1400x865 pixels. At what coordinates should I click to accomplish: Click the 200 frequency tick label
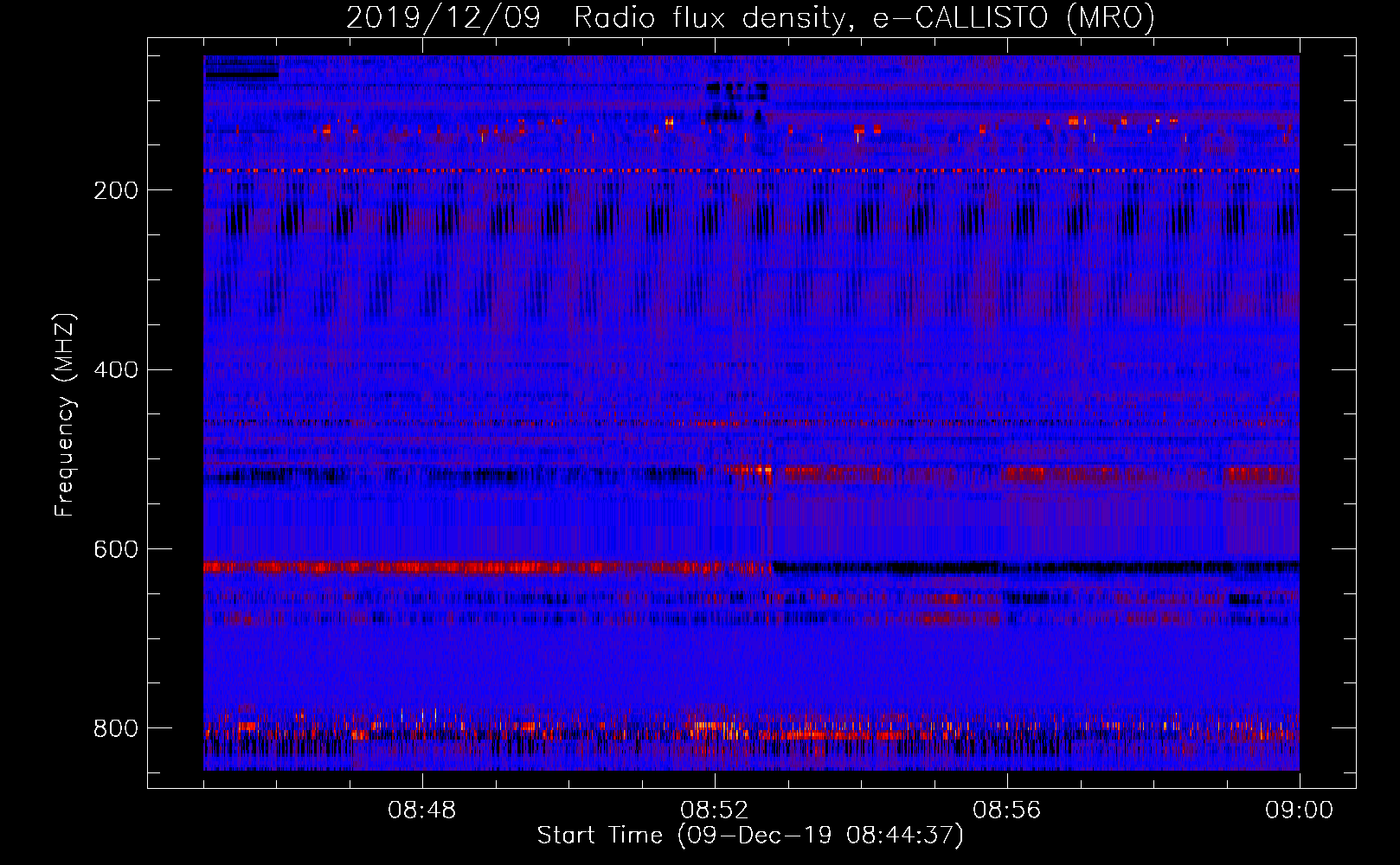[x=116, y=190]
